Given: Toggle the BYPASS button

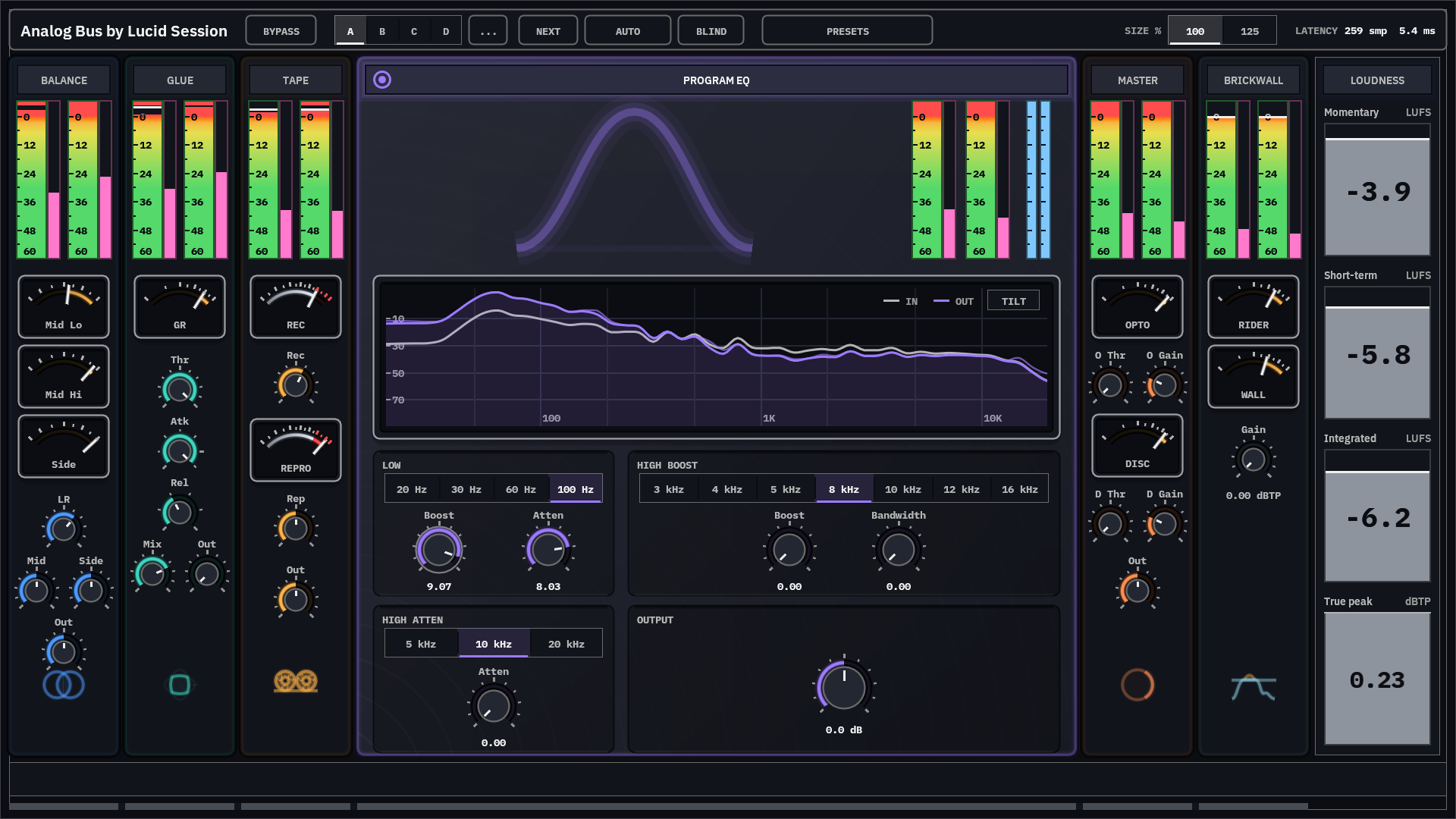Looking at the screenshot, I should (x=281, y=31).
